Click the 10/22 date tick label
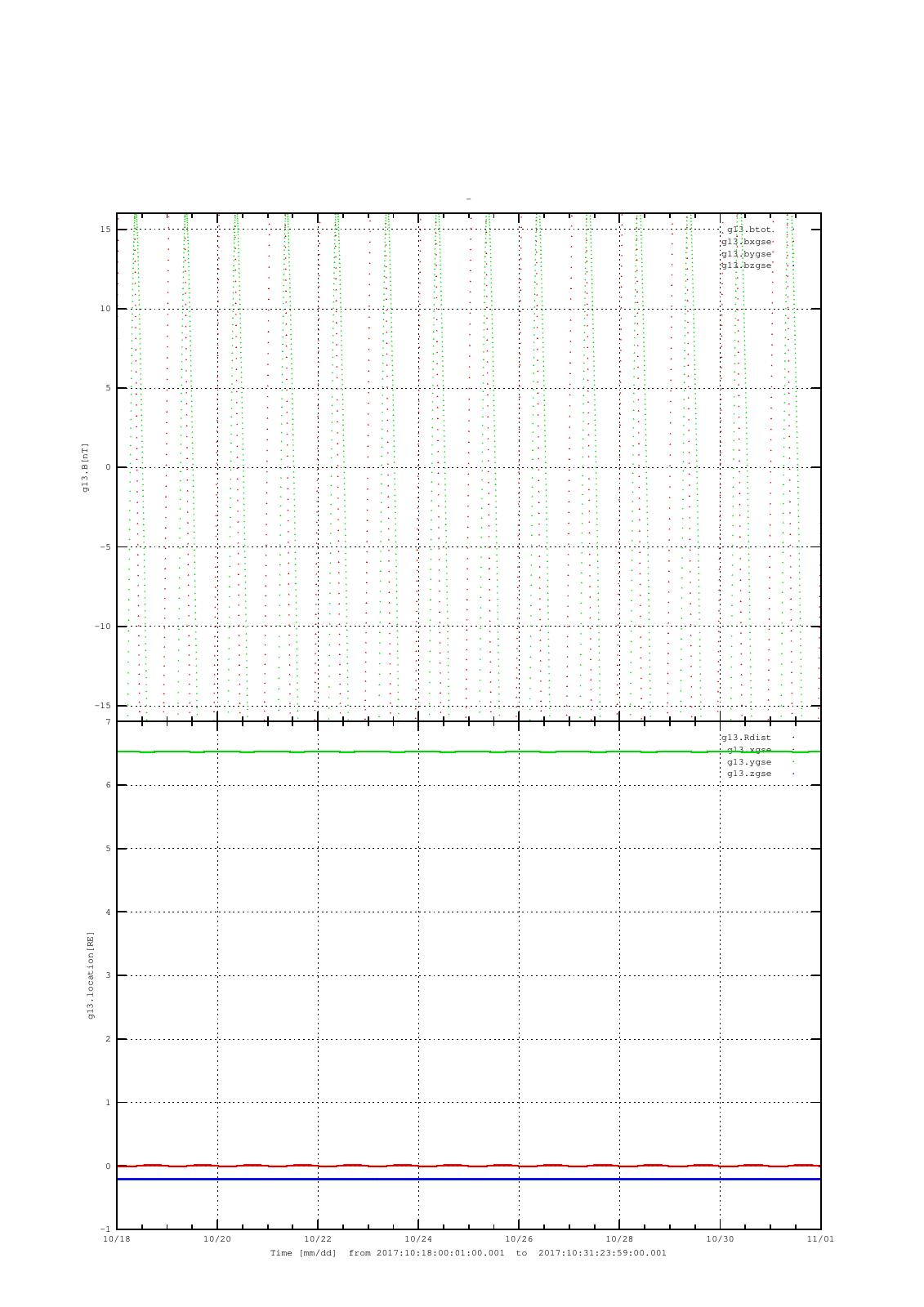 click(x=318, y=1239)
